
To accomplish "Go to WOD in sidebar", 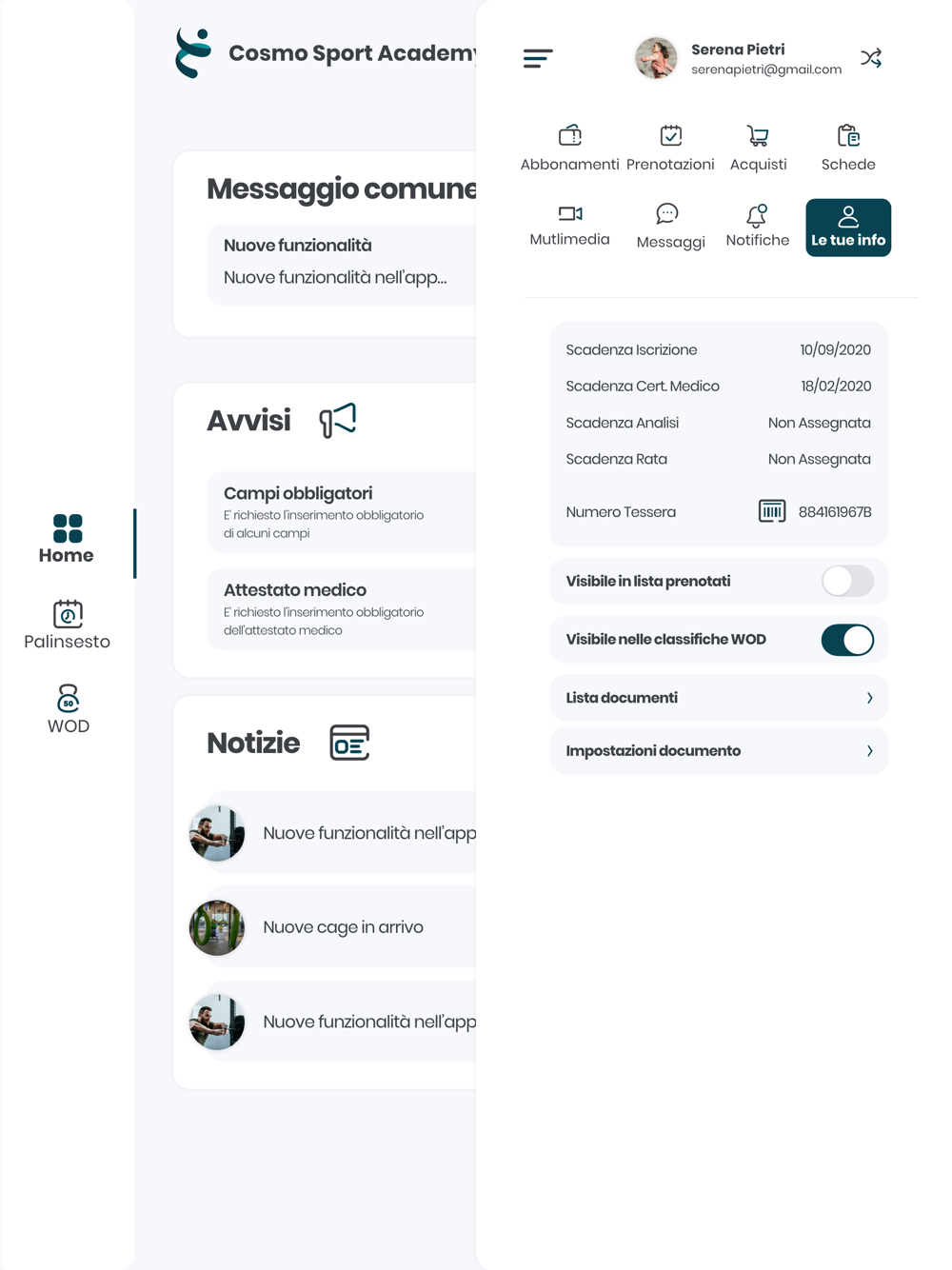I will coord(68,709).
